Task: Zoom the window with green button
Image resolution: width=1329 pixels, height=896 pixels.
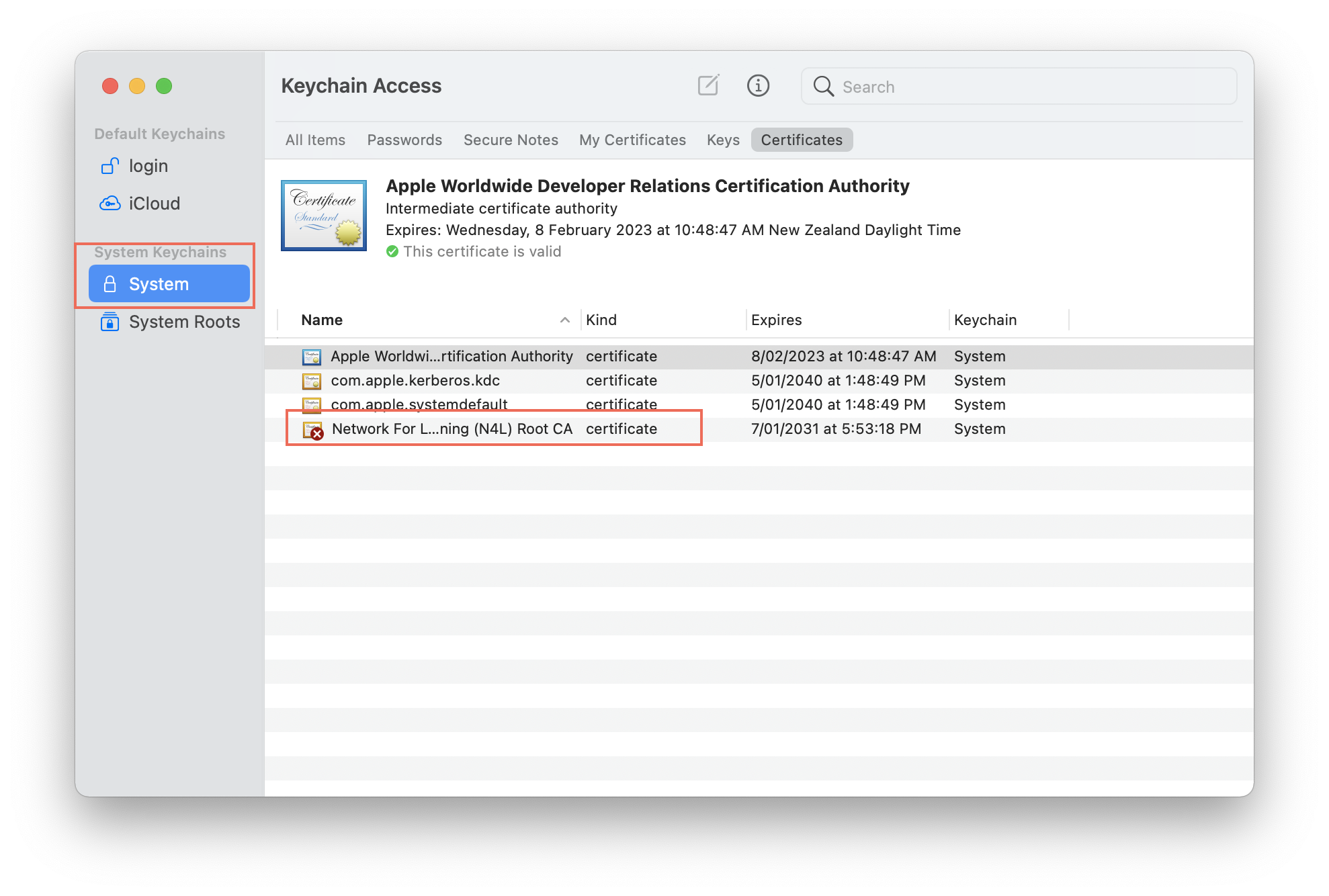Action: tap(164, 86)
